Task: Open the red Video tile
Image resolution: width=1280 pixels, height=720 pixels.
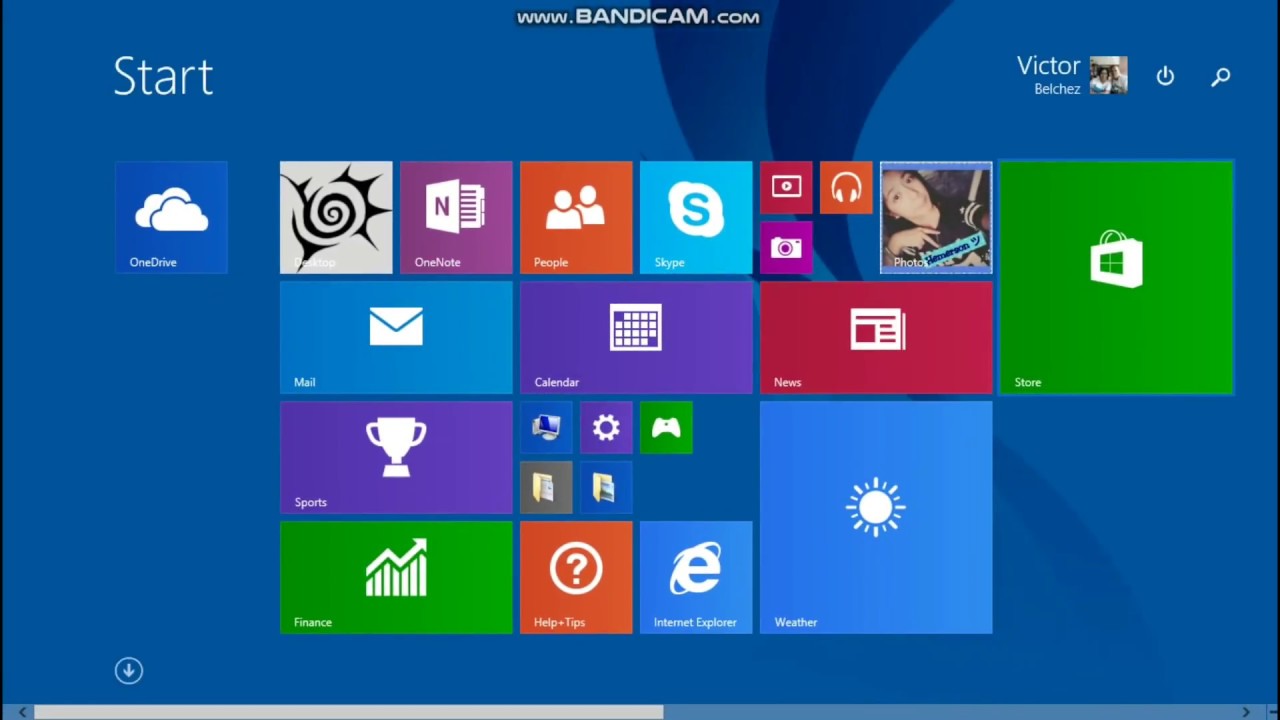Action: tap(786, 187)
